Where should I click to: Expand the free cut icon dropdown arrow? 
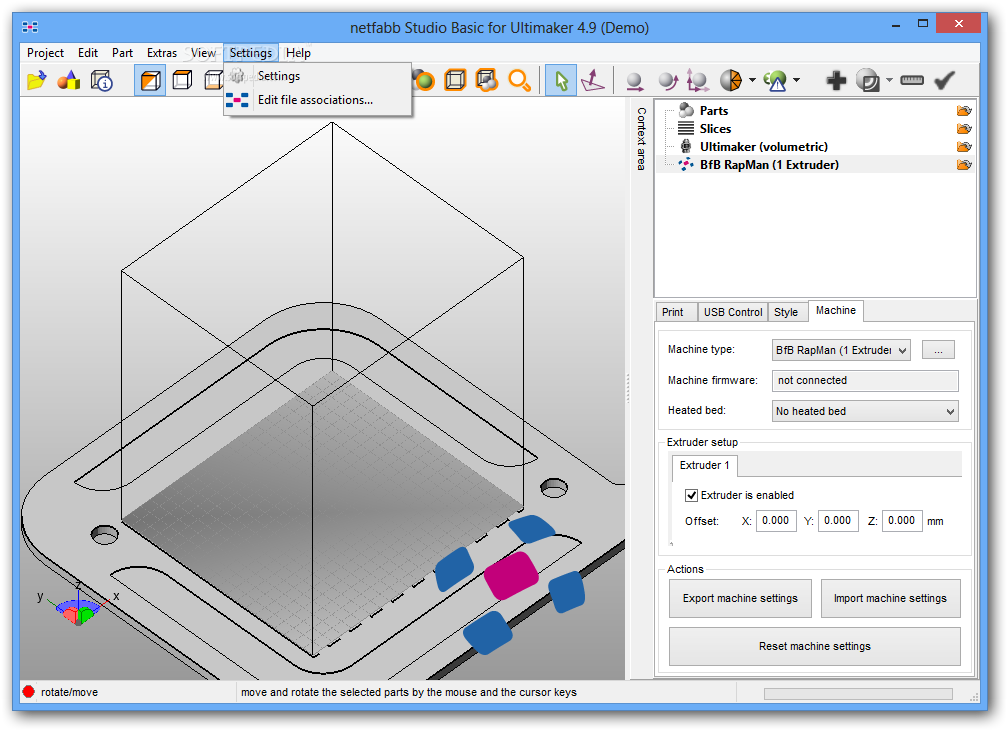(752, 81)
